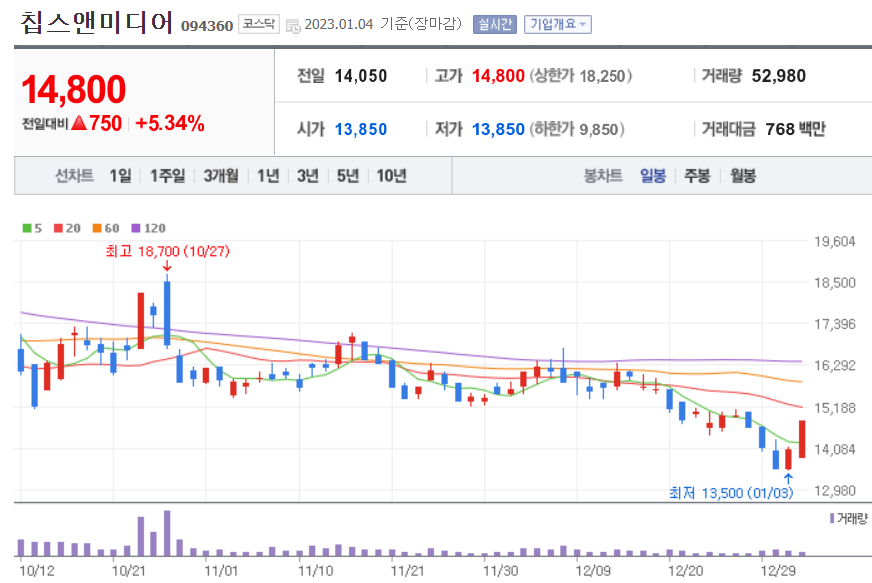The width and height of the screenshot is (872, 583).
Task: Click the purple 120-day moving average legend
Action: click(148, 228)
